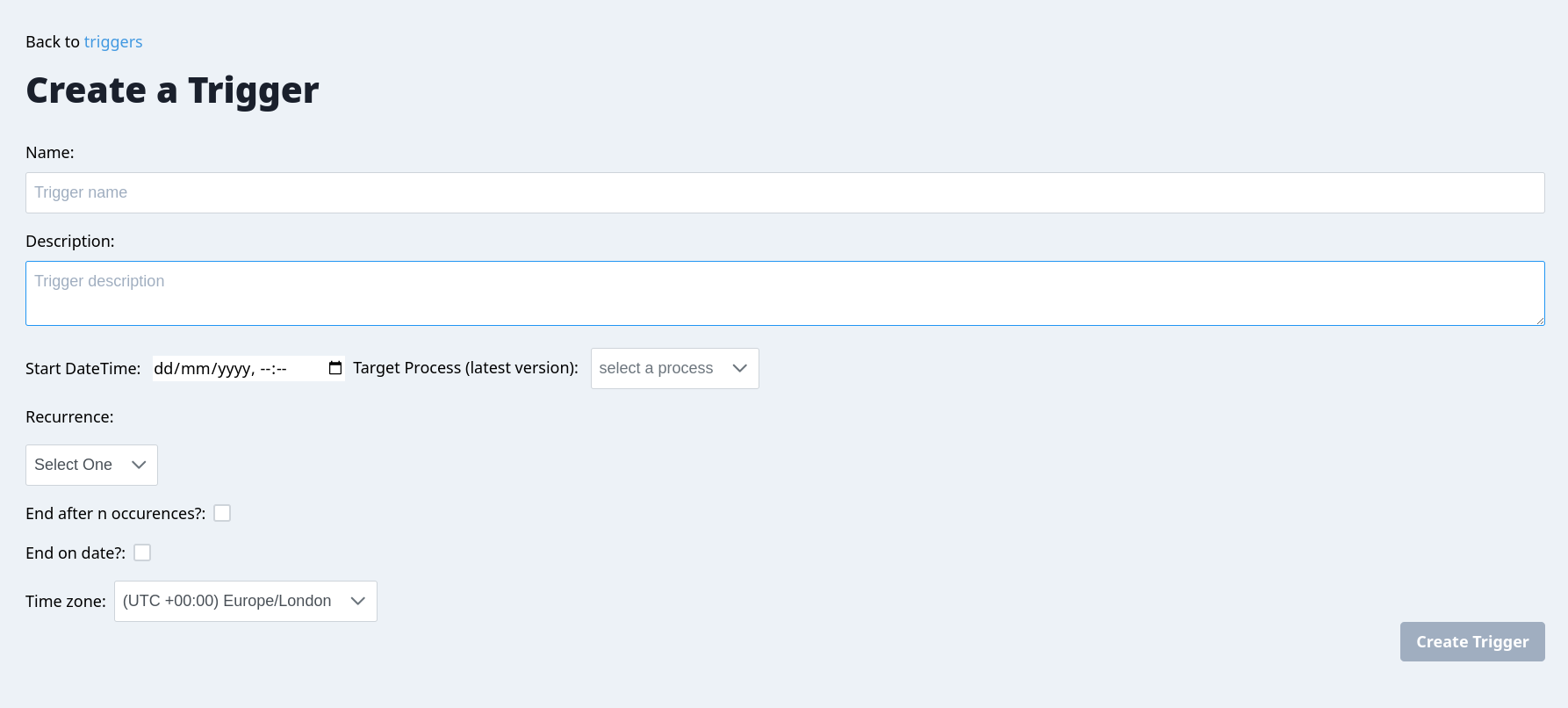The image size is (1568, 708).
Task: Click the chevron arrow of Time zone dropdown
Action: click(357, 601)
